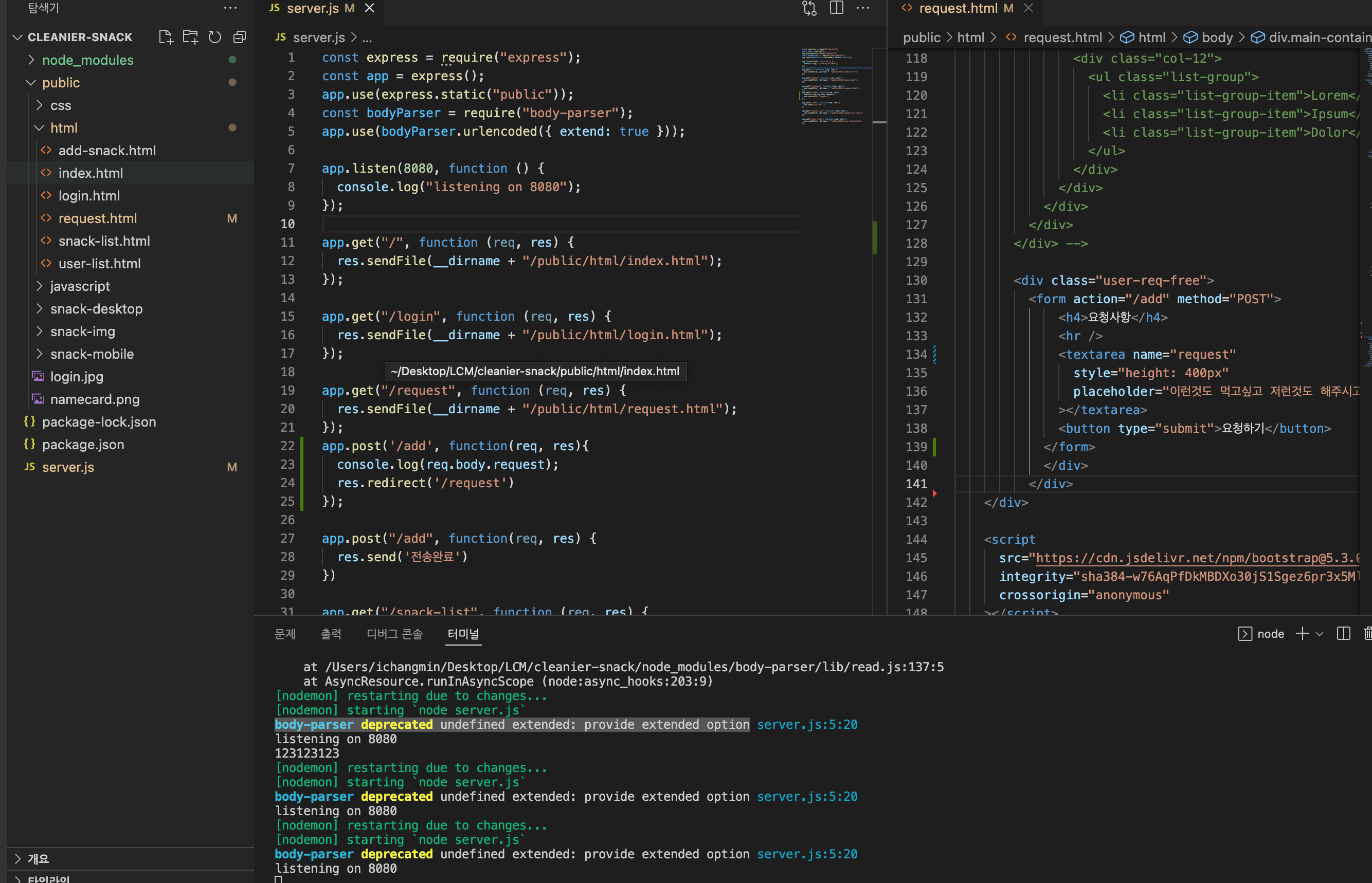Open changes compare icon for server.js

(809, 8)
